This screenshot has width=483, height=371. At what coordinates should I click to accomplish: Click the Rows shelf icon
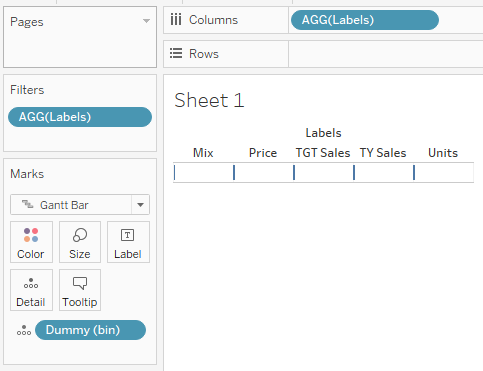pyautogui.click(x=176, y=53)
